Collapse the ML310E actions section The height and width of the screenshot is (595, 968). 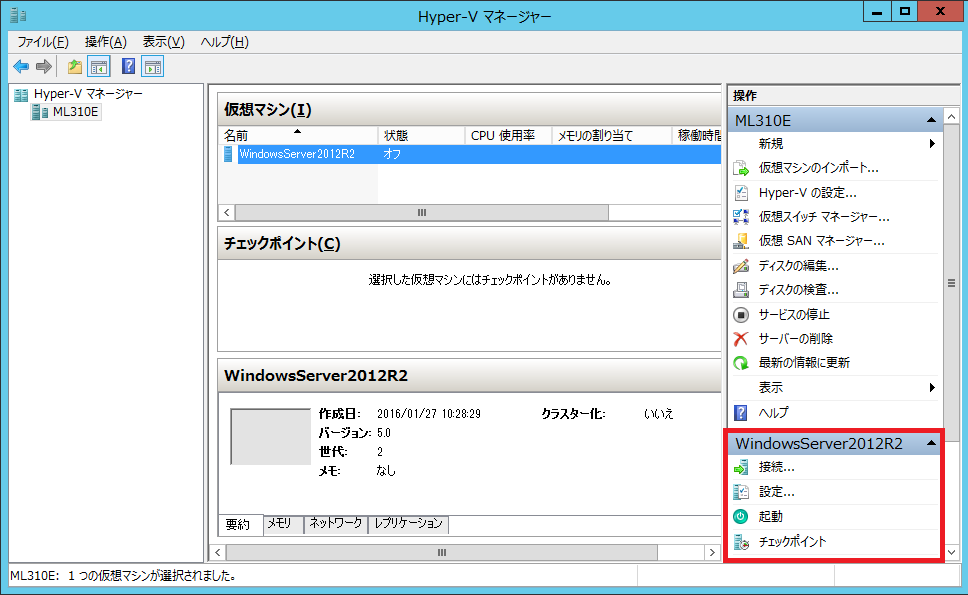[930, 121]
